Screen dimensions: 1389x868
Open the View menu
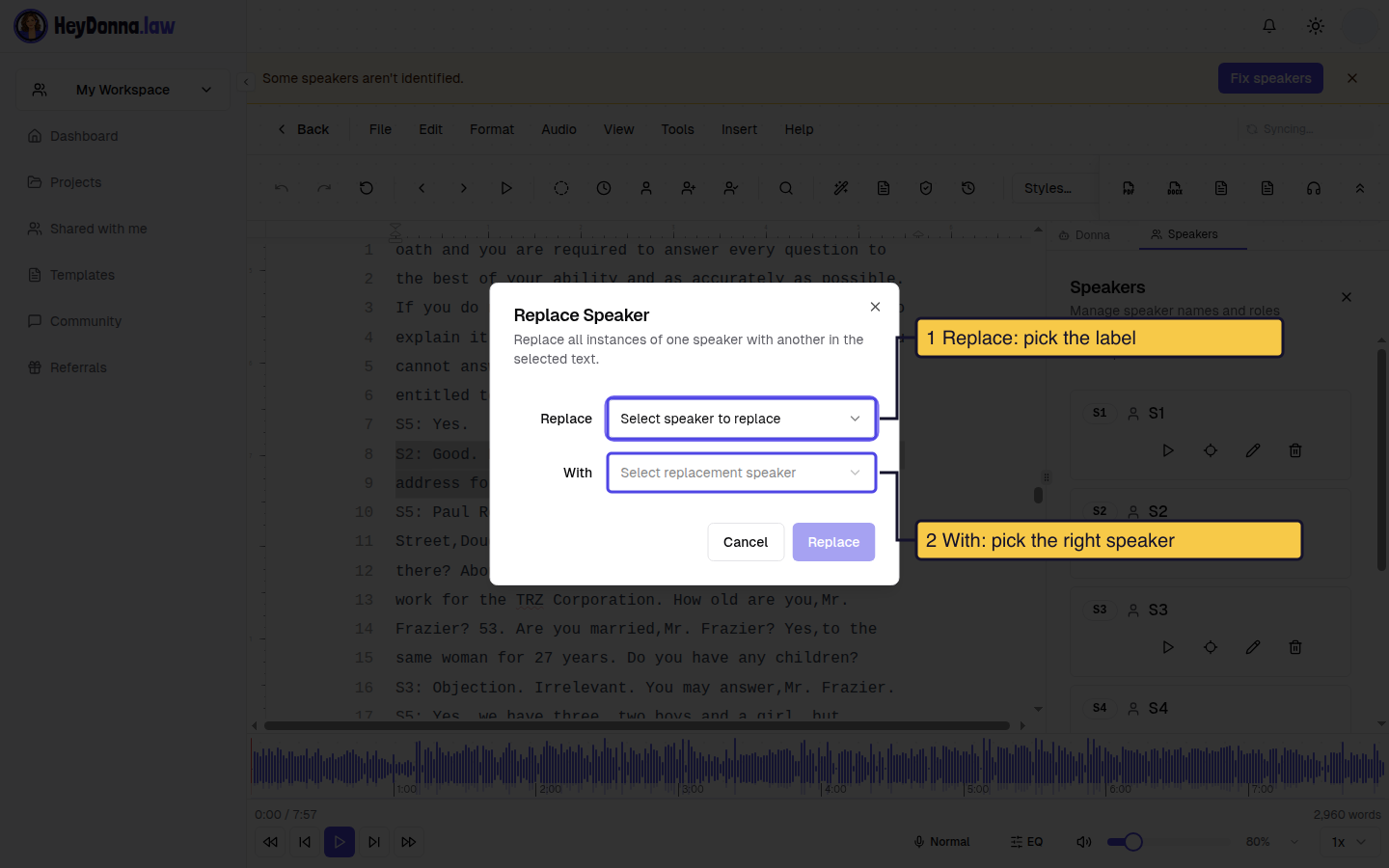618,129
